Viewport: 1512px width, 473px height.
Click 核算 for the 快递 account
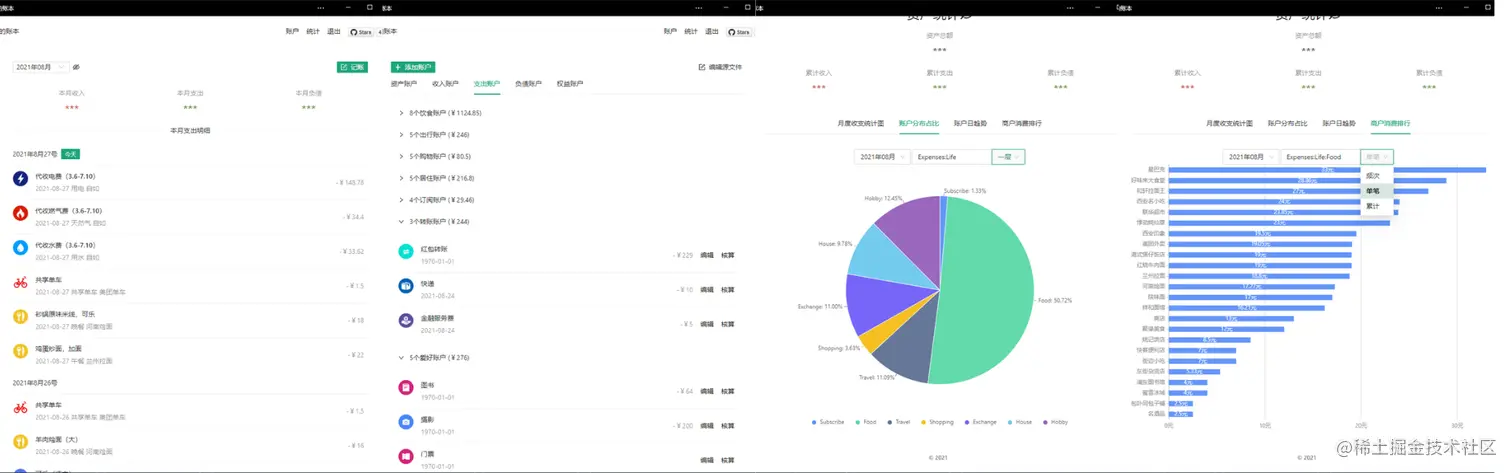pyautogui.click(x=728, y=289)
